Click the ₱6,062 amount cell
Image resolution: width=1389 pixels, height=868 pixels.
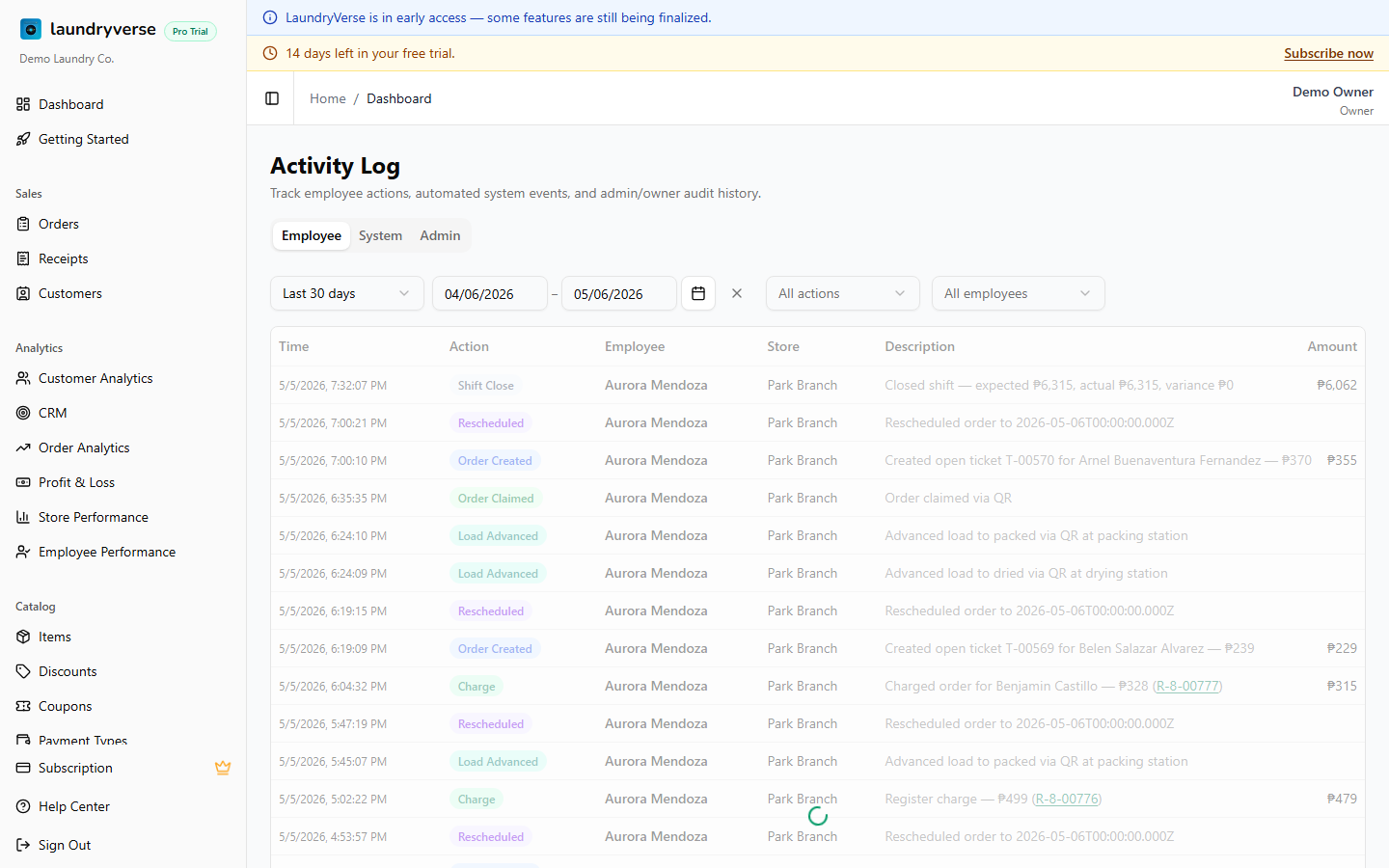point(1337,385)
